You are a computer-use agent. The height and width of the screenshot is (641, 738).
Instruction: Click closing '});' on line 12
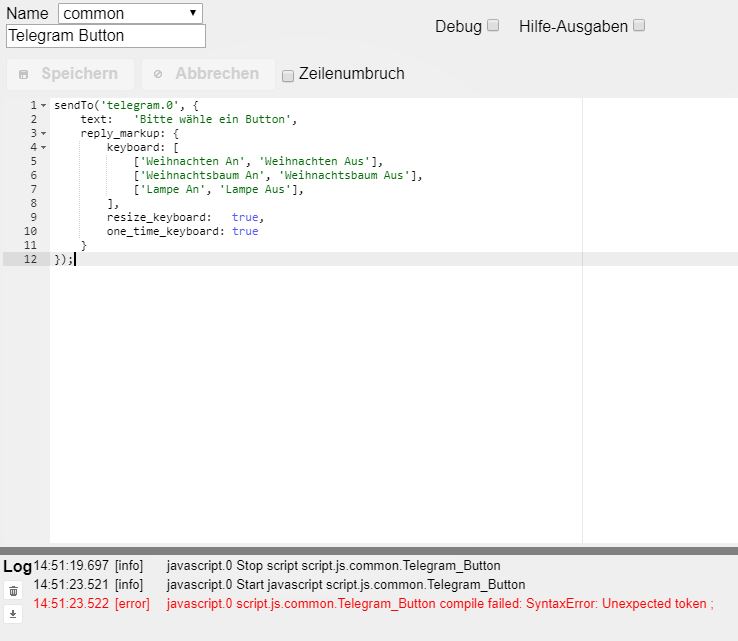64,259
